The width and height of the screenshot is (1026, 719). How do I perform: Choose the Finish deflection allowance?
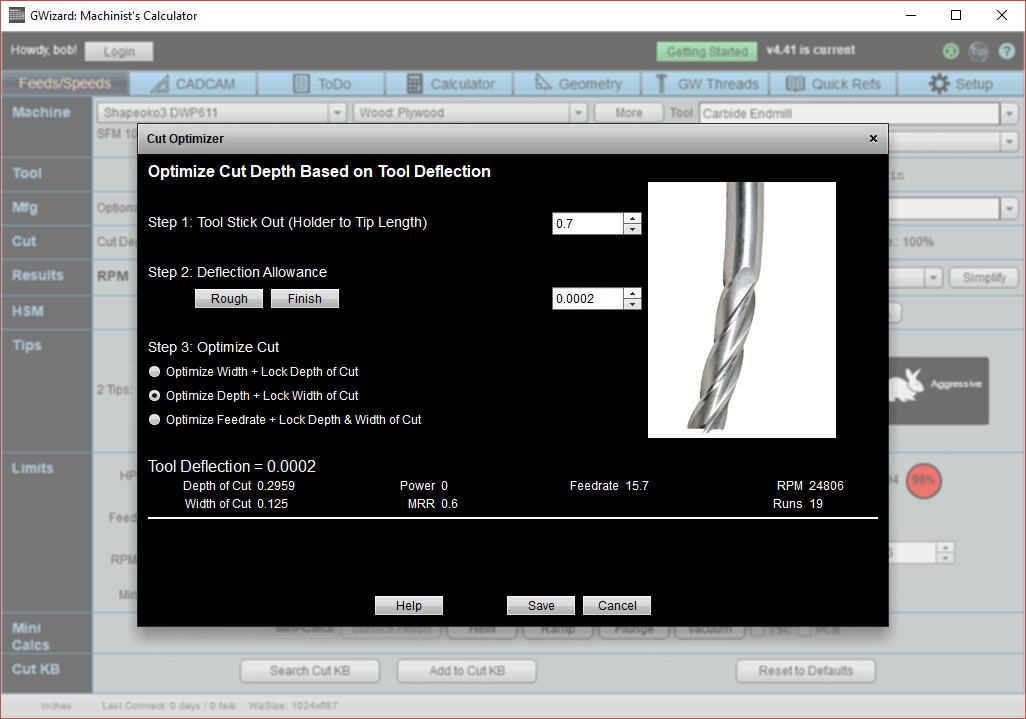click(x=304, y=298)
